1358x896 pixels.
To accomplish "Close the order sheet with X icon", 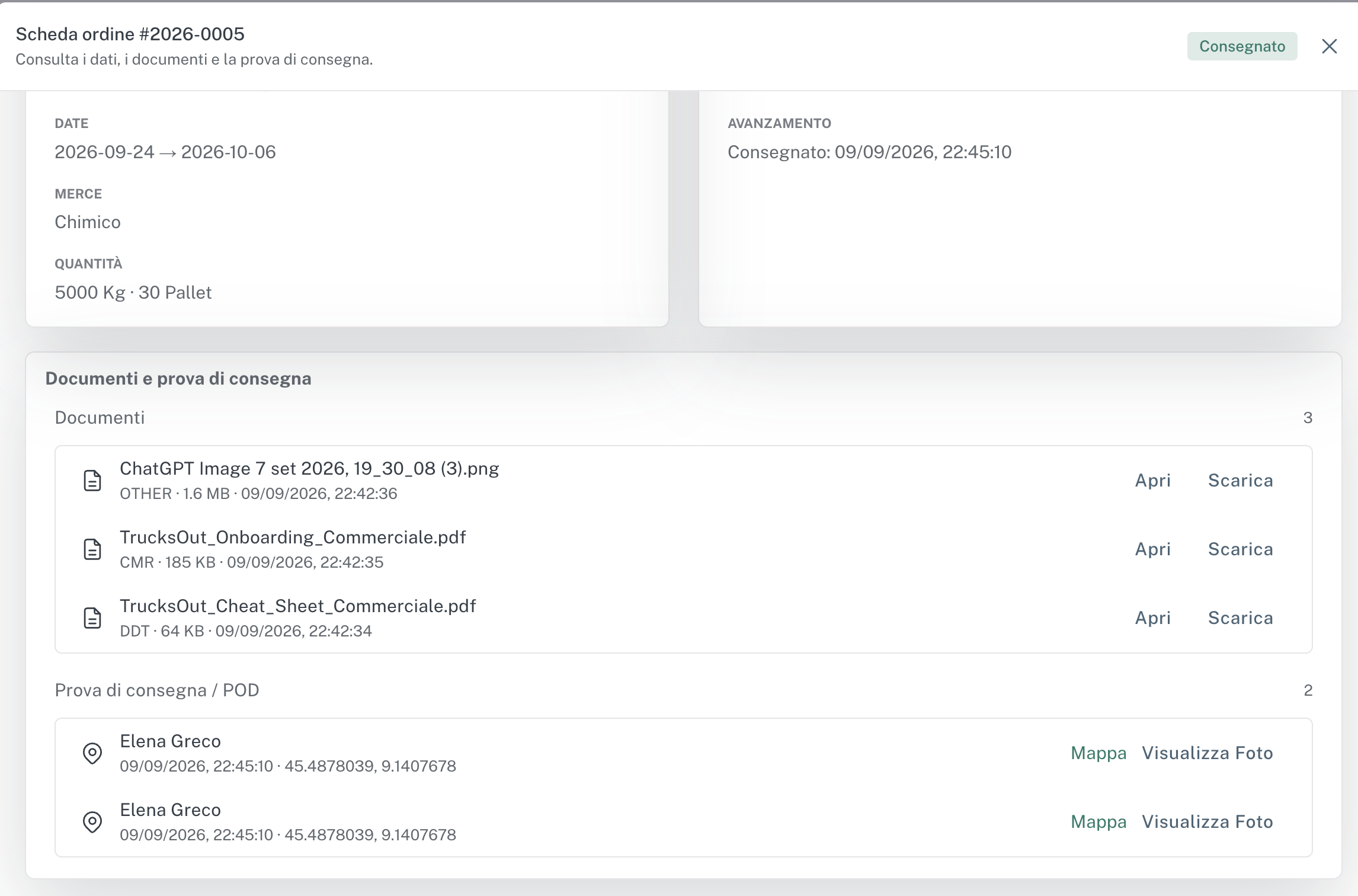I will (1329, 46).
